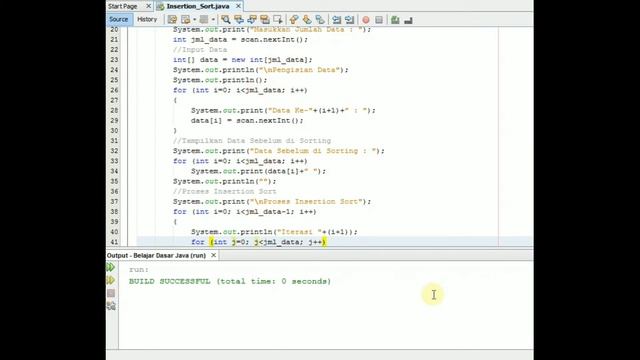Image resolution: width=640 pixels, height=360 pixels.
Task: Click Previous Bookmark icon
Action: click(294, 20)
